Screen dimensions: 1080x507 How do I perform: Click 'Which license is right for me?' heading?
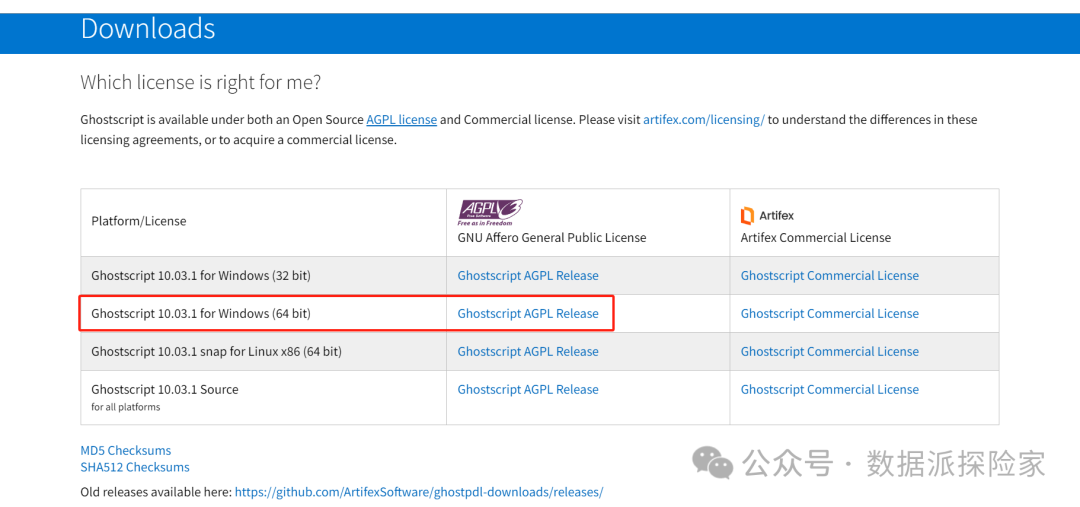pyautogui.click(x=200, y=83)
